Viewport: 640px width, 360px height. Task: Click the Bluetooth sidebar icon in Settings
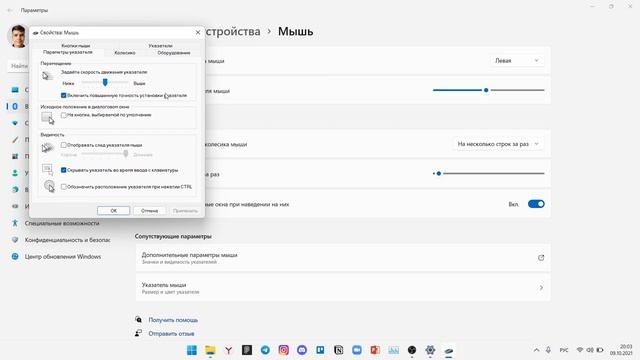click(15, 106)
